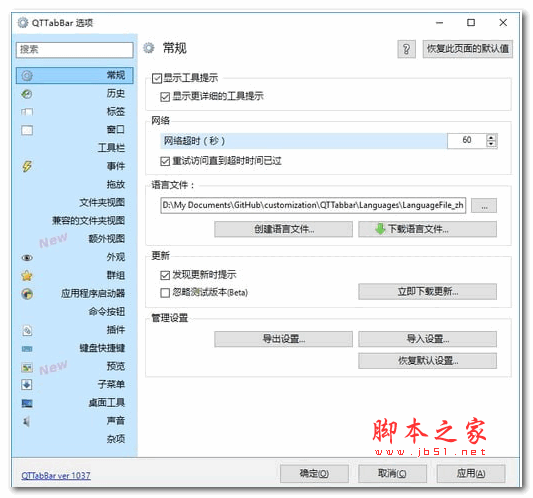Image resolution: width=533 pixels, height=498 pixels.
Task: Click the 插件 plugin icon in sidebar
Action: point(27,330)
